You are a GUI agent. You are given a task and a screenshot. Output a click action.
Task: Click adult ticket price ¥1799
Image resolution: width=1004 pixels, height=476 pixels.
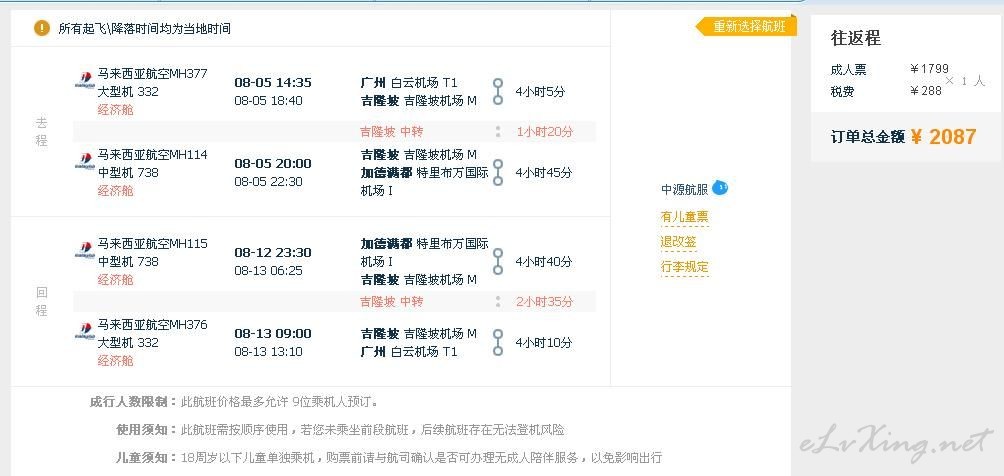pyautogui.click(x=929, y=69)
